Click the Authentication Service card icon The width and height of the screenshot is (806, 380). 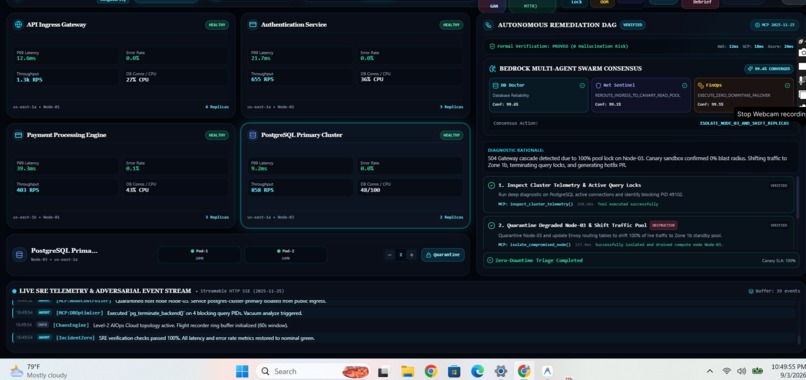252,25
